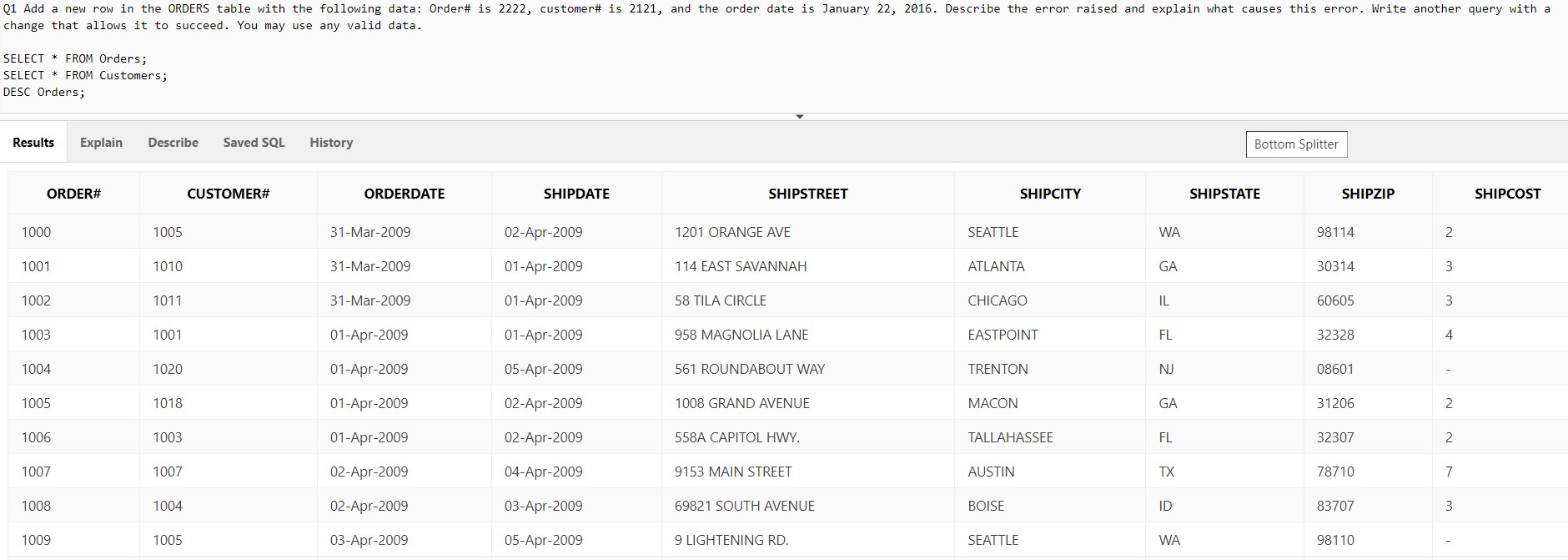Screen dimensions: 1568x560
Task: Select the TRENTON ship city cell
Action: pyautogui.click(x=998, y=368)
